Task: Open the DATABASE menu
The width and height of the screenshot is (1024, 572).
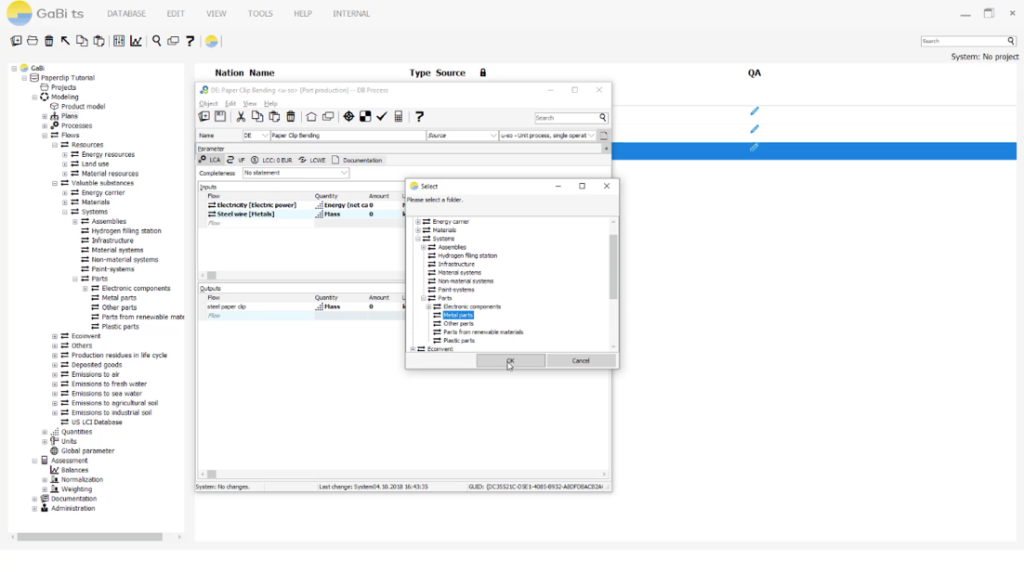Action: (x=126, y=14)
